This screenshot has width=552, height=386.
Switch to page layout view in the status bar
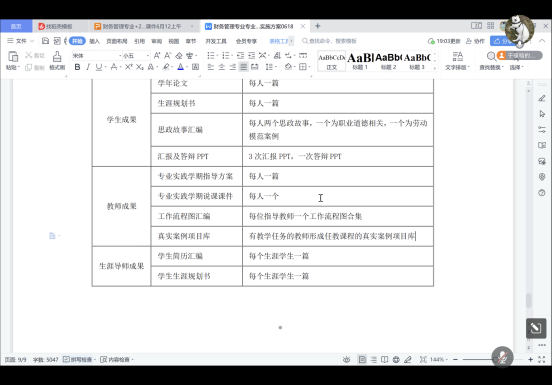(362, 360)
